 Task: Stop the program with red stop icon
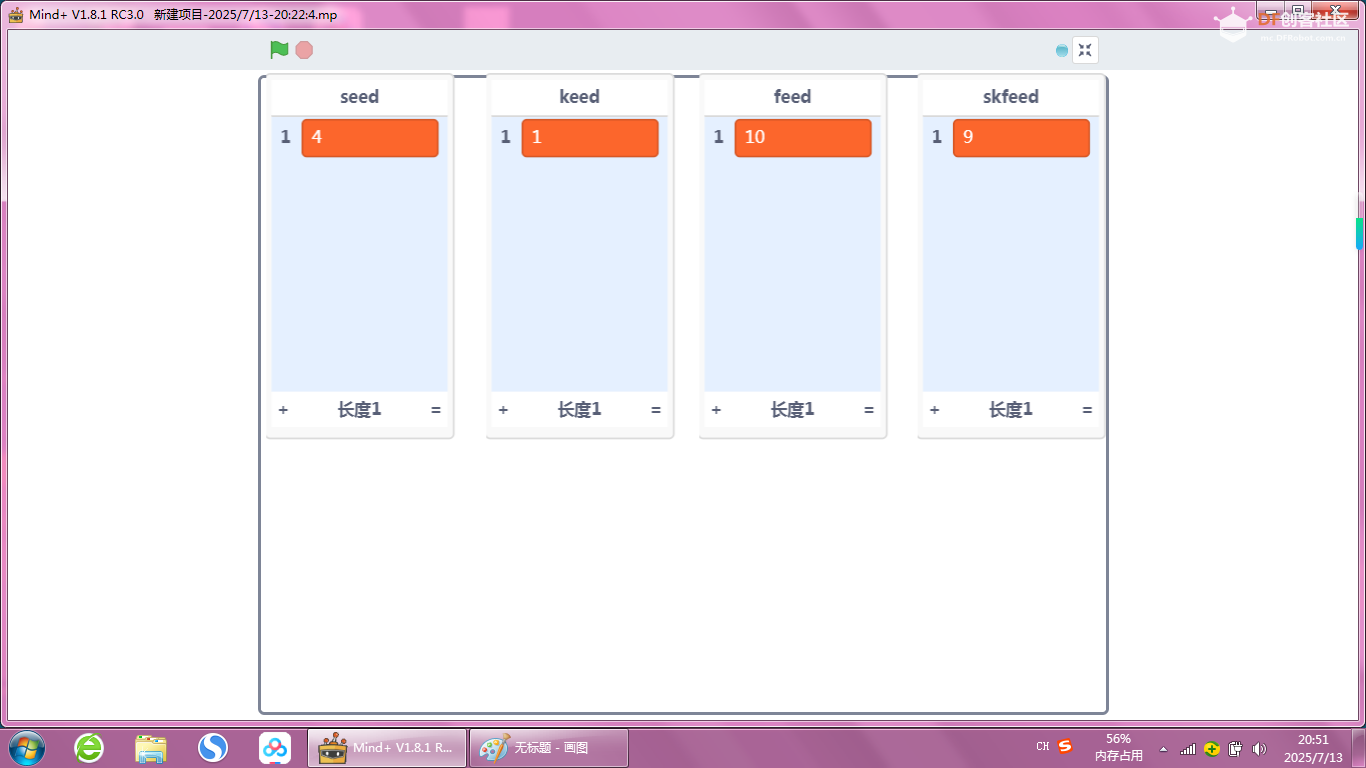(304, 50)
